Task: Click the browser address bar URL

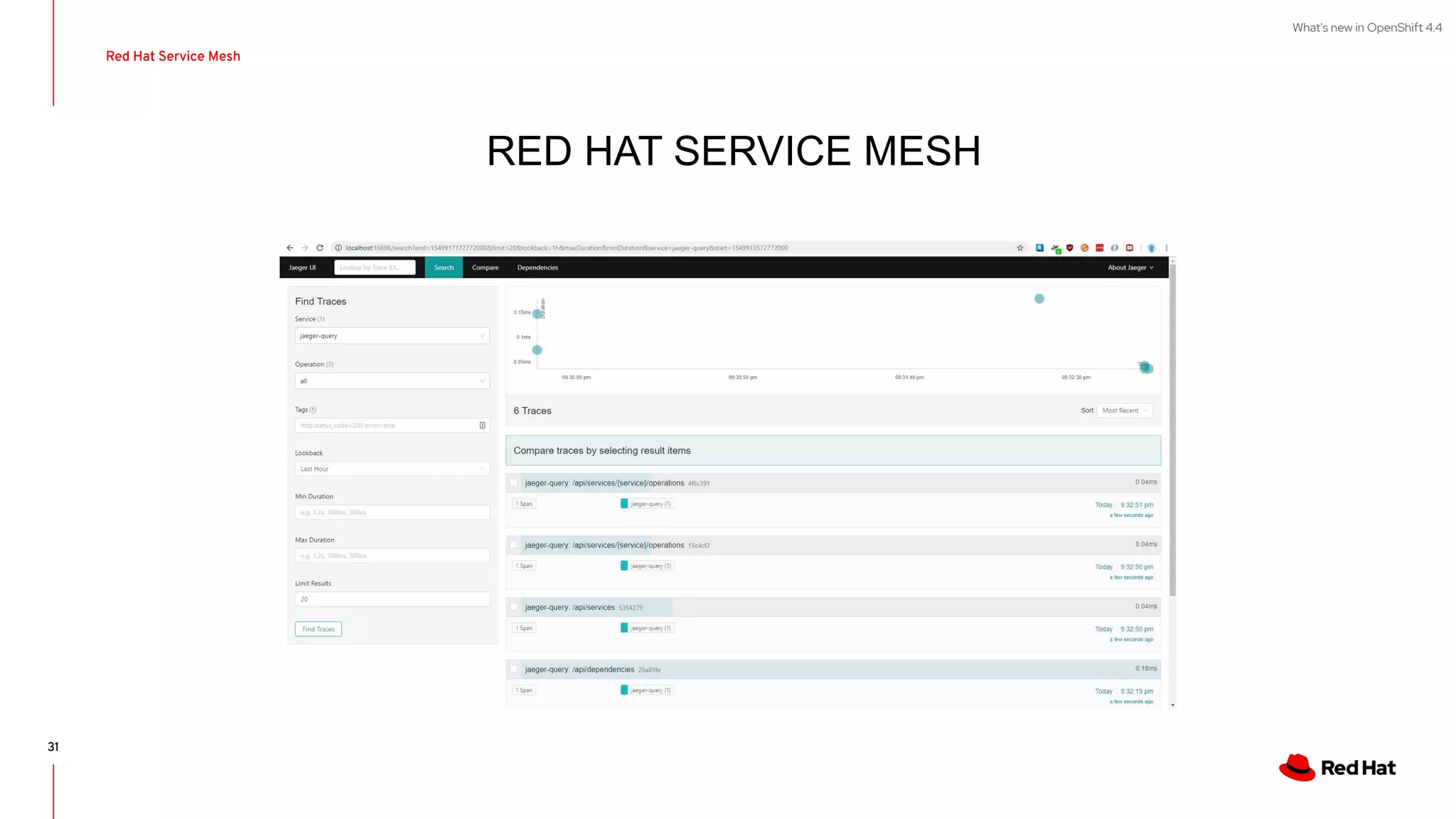Action: (567, 248)
